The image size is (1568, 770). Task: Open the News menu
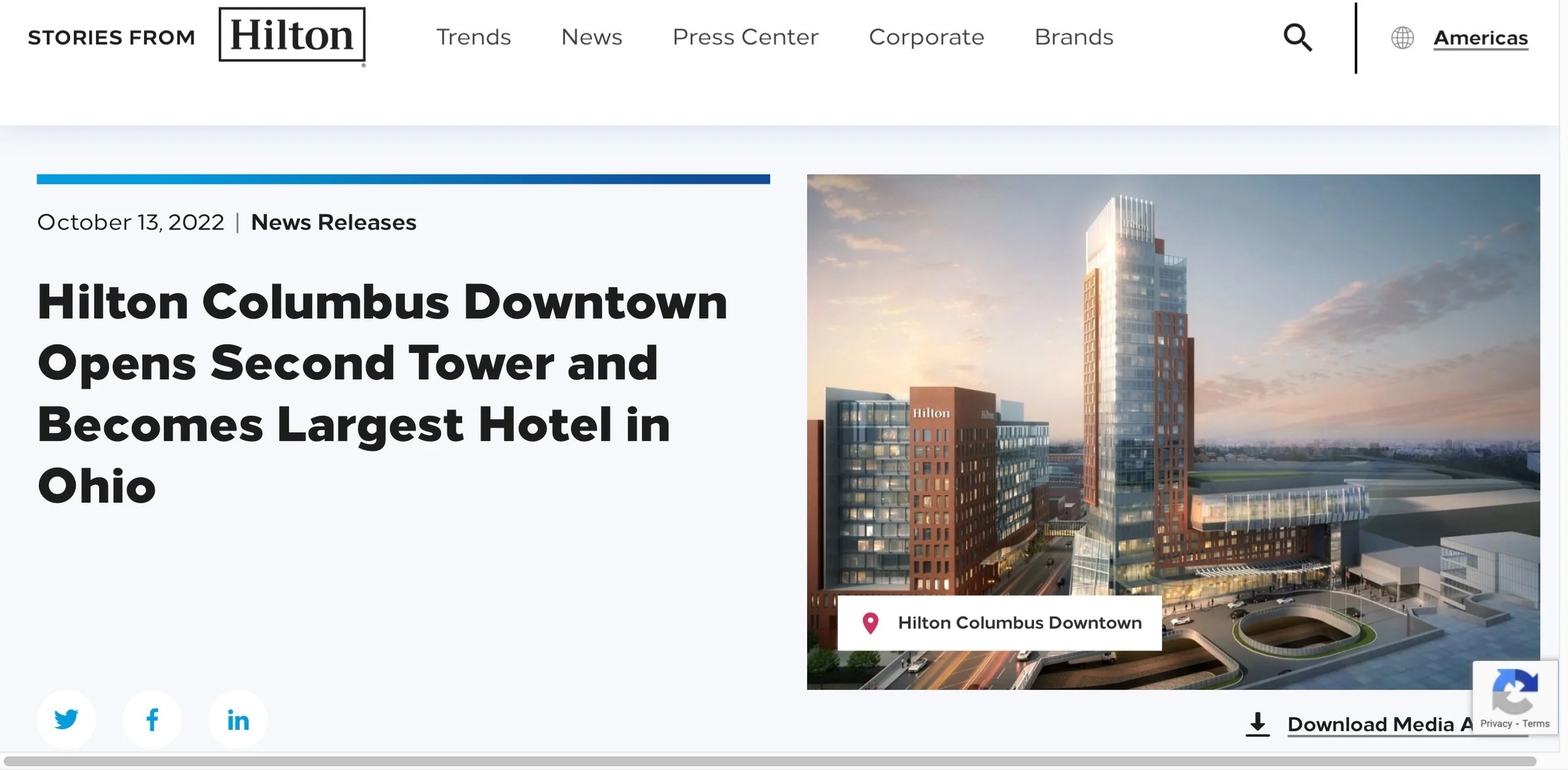tap(591, 37)
